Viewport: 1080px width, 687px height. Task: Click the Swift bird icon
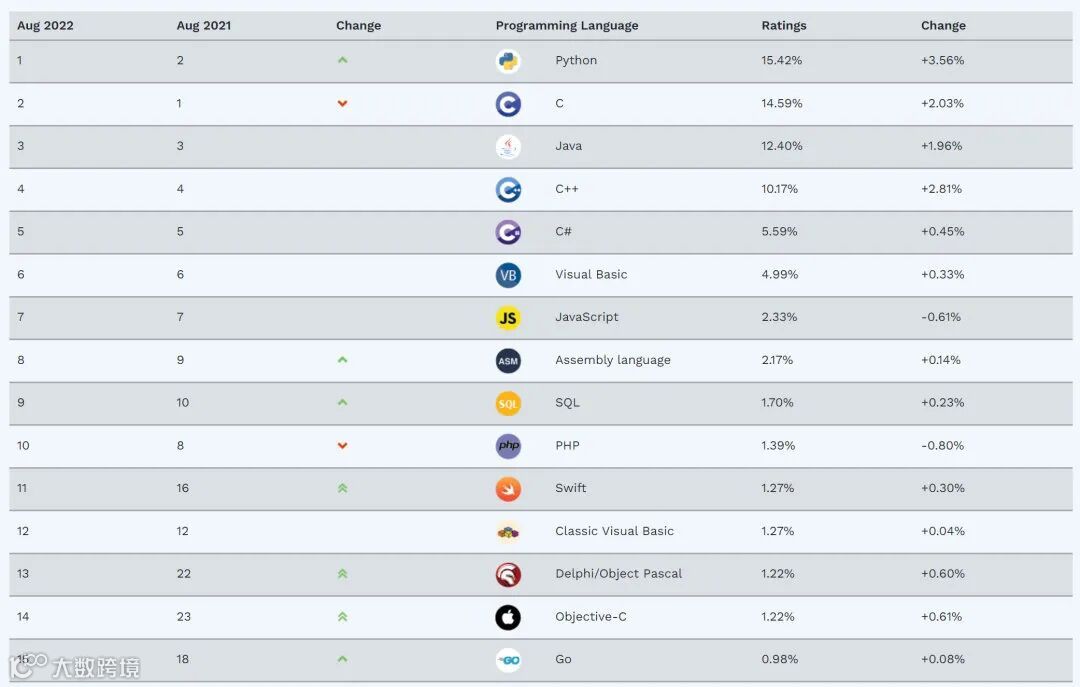pyautogui.click(x=508, y=489)
